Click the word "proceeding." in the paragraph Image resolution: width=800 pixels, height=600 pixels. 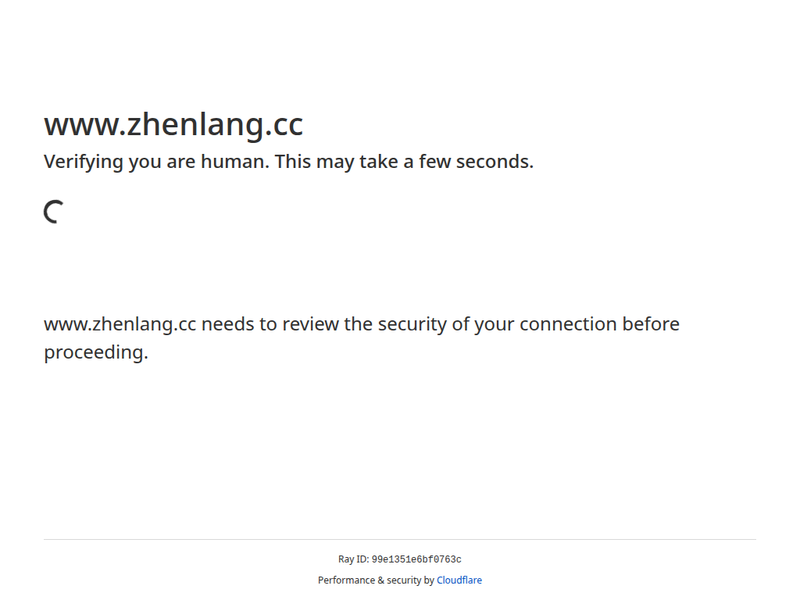(96, 353)
